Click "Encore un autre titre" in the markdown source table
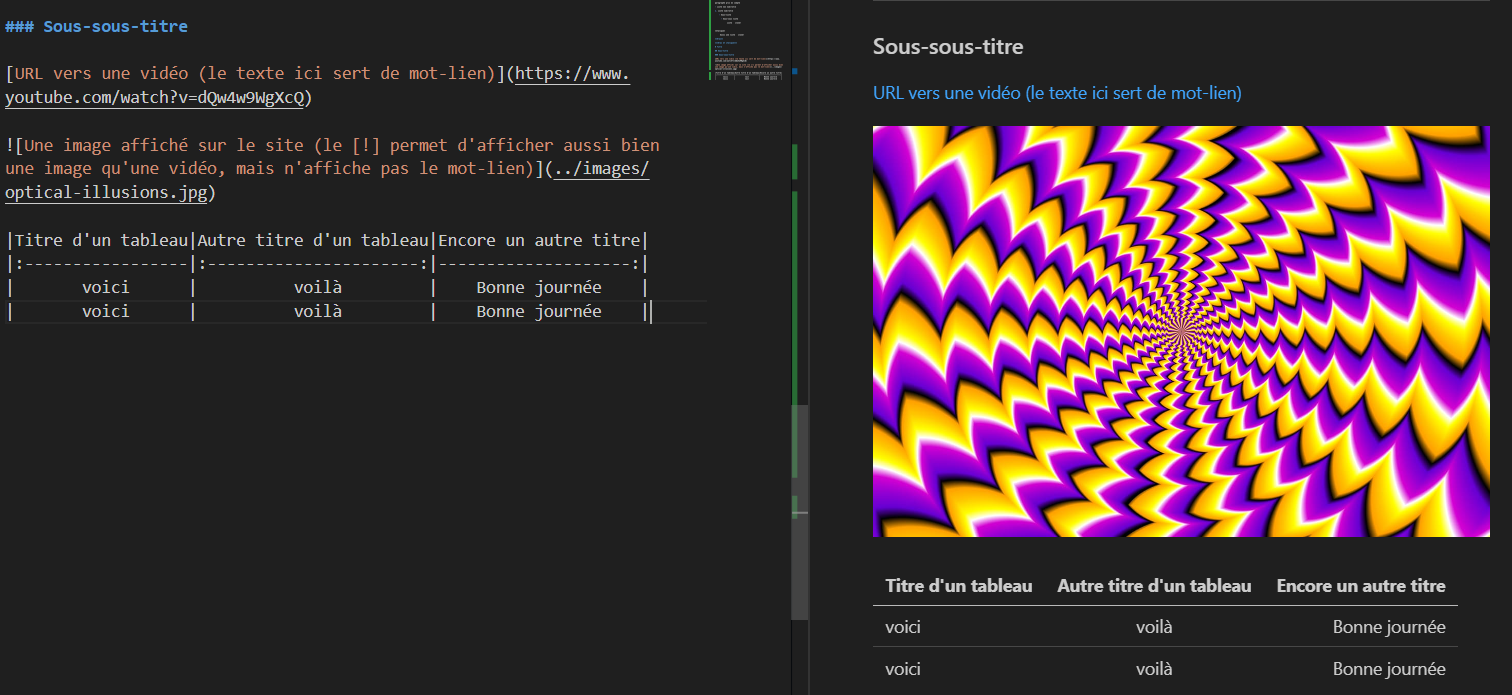Viewport: 1512px width, 695px height. click(539, 240)
